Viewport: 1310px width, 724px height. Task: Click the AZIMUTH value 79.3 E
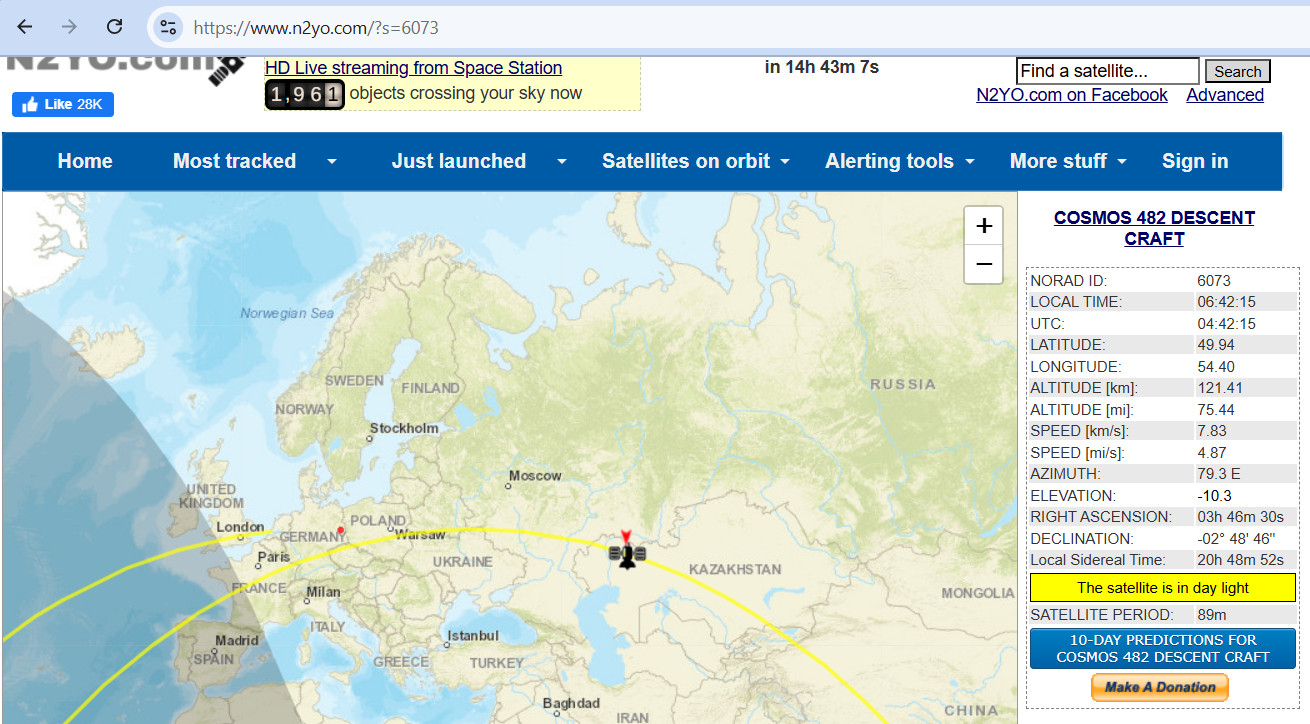1219,474
